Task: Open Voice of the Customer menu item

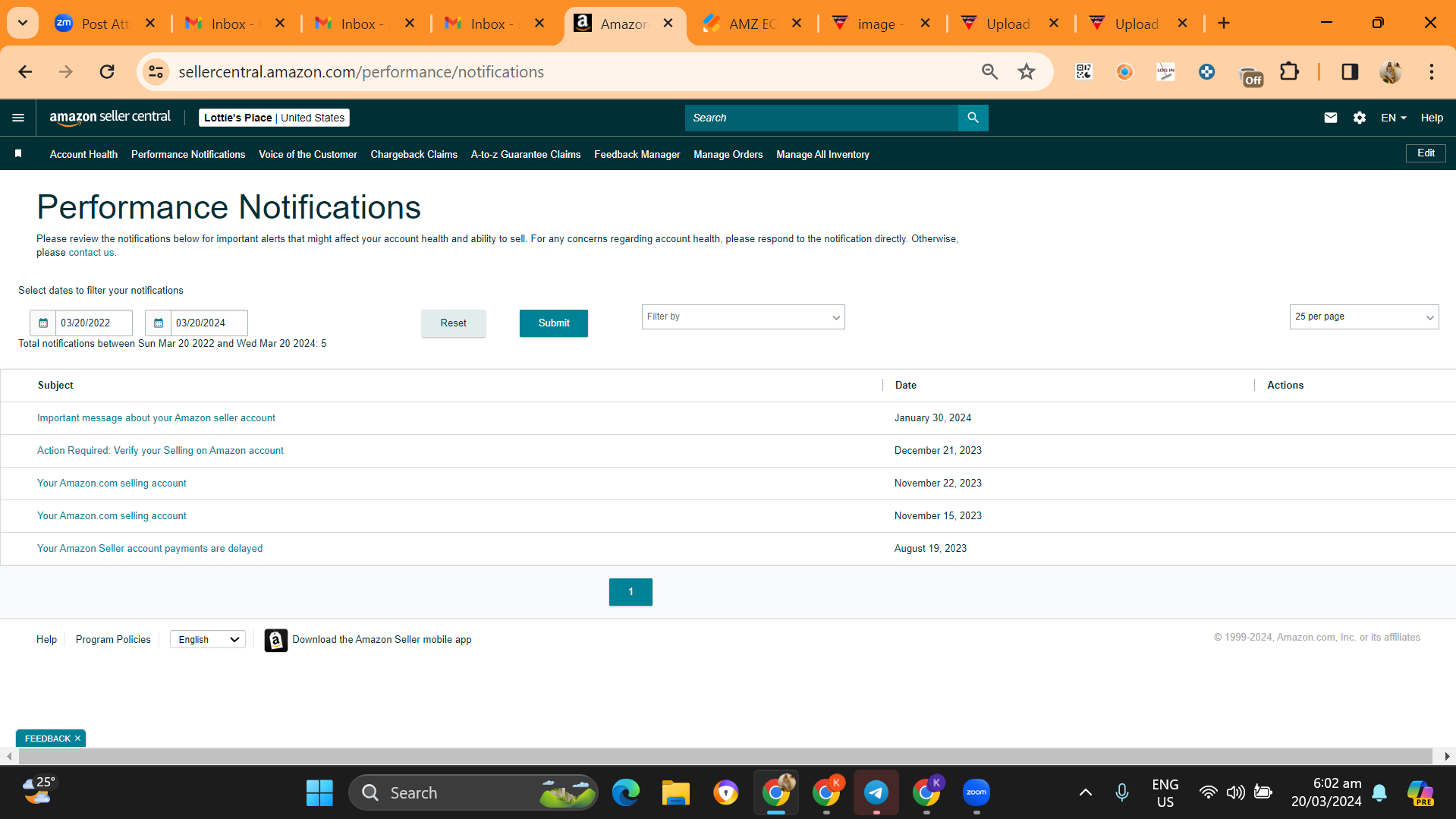Action: [x=308, y=154]
